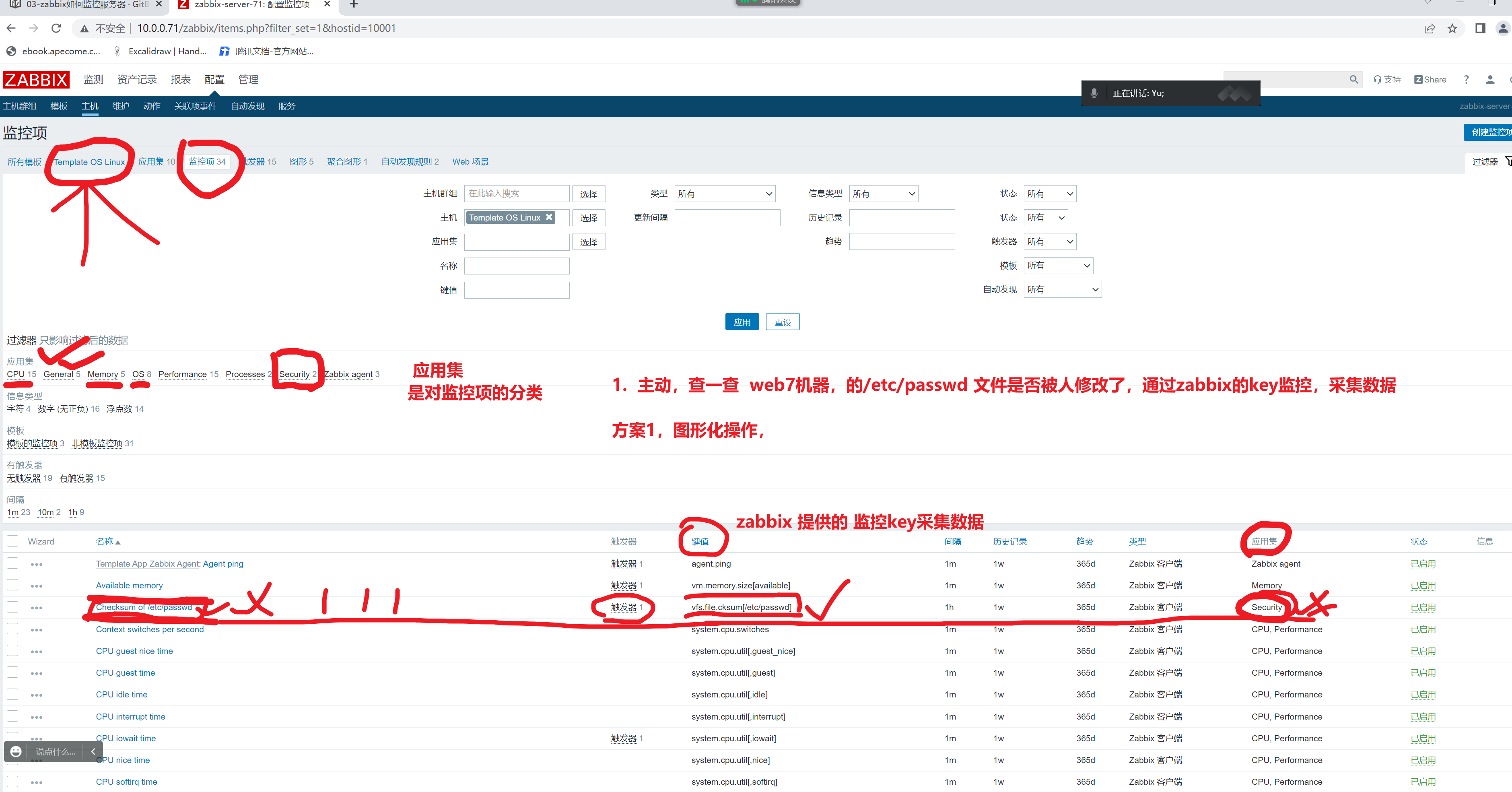Collapse the chat bar with the chevron arrow
The width and height of the screenshot is (1512, 792).
(x=93, y=751)
